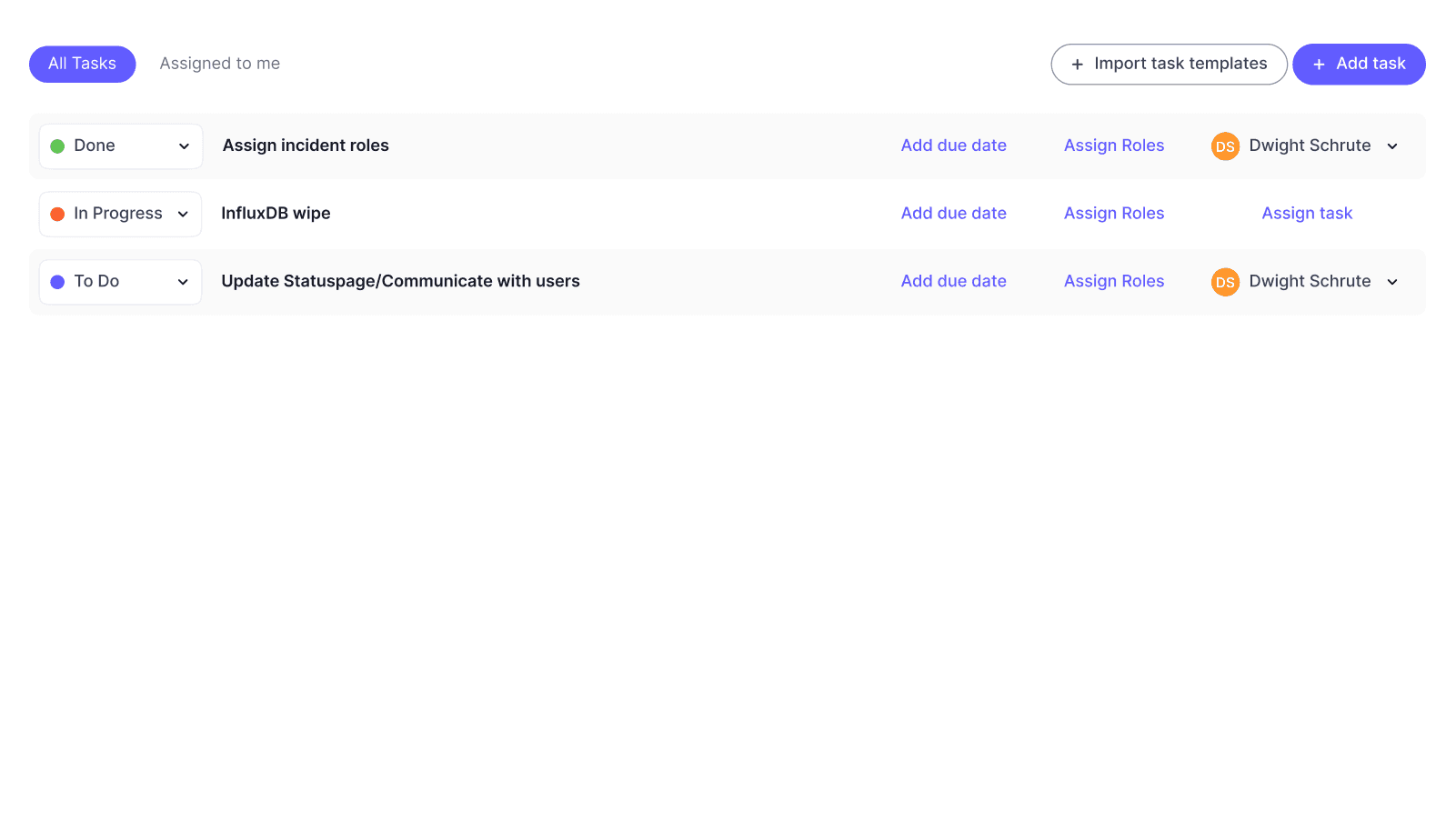This screenshot has width=1456, height=833.
Task: Click the green status dot next to Done
Action: 57,146
